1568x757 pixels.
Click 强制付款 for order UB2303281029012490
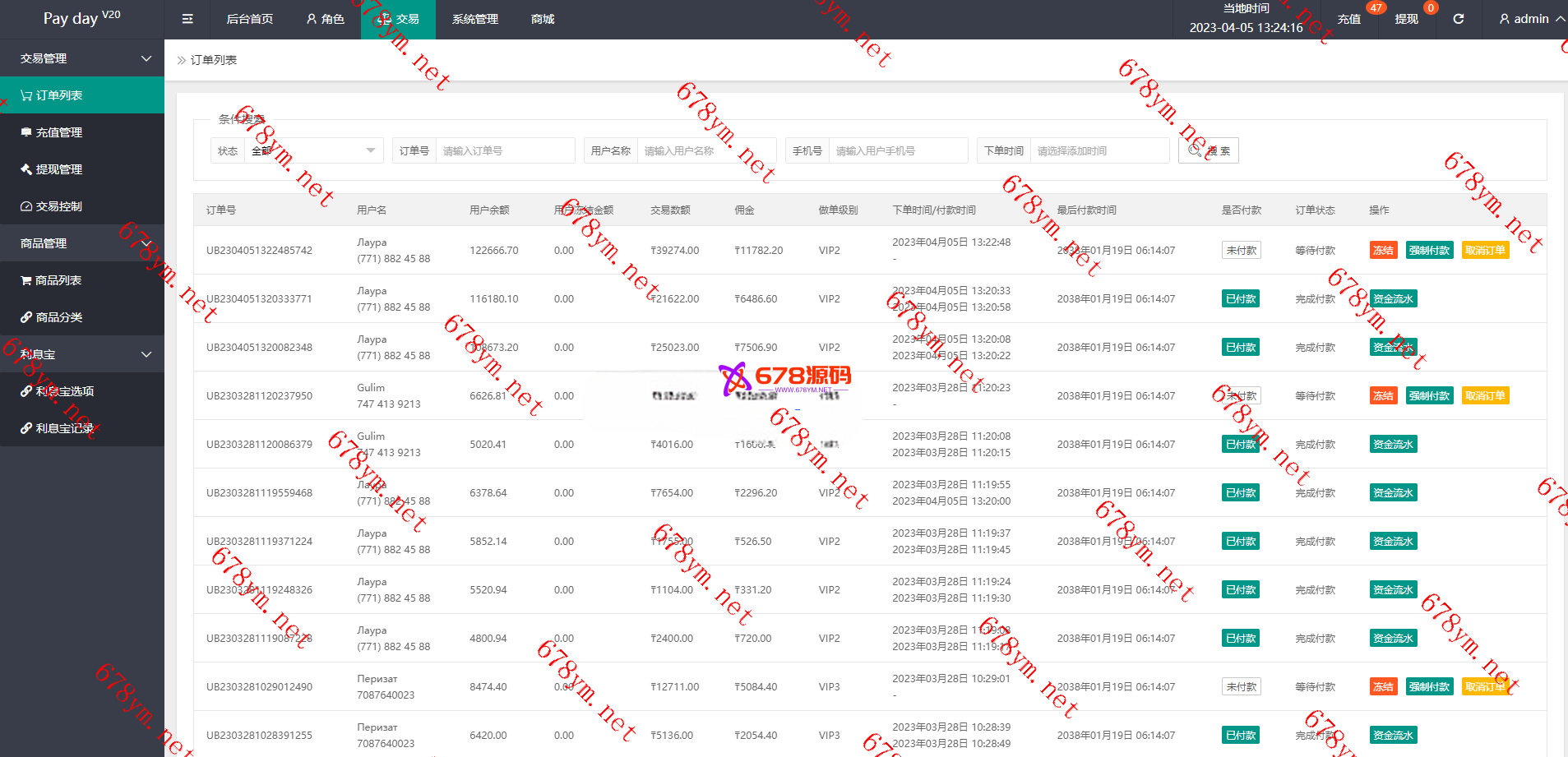(x=1429, y=687)
